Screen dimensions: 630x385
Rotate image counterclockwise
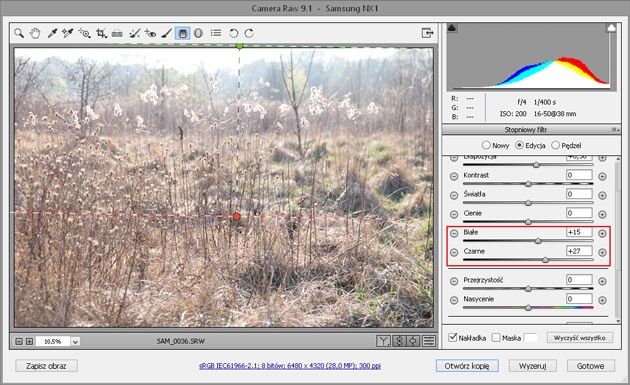point(233,33)
